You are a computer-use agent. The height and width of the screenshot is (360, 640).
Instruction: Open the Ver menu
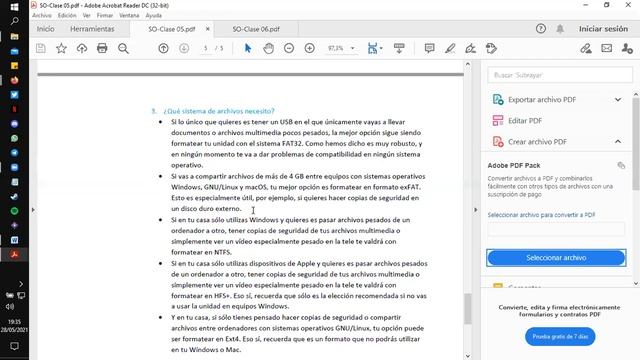(x=87, y=16)
